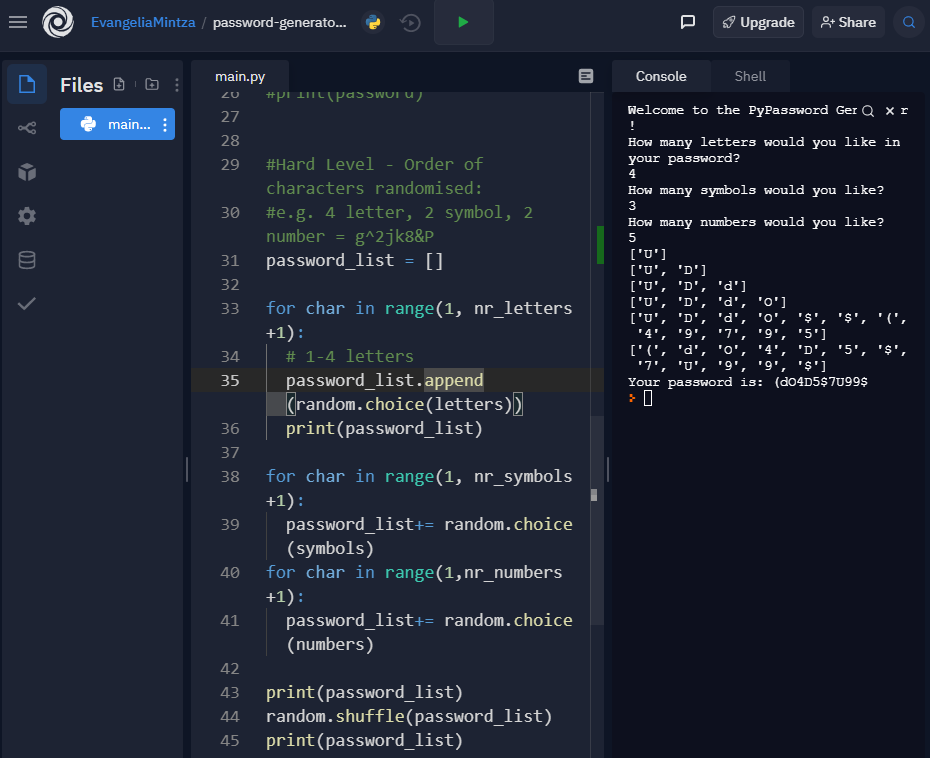The image size is (930, 758).
Task: Click the '# 1-4 letters' comment
Action: [349, 356]
